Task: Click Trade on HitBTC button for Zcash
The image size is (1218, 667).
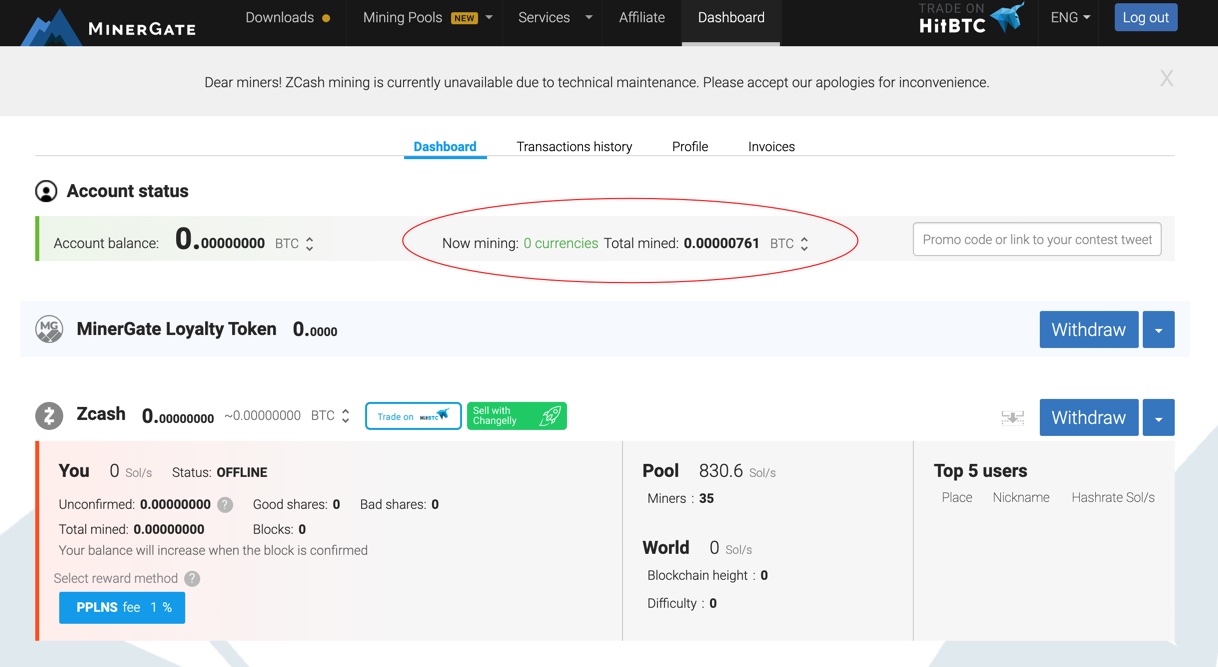Action: 413,416
